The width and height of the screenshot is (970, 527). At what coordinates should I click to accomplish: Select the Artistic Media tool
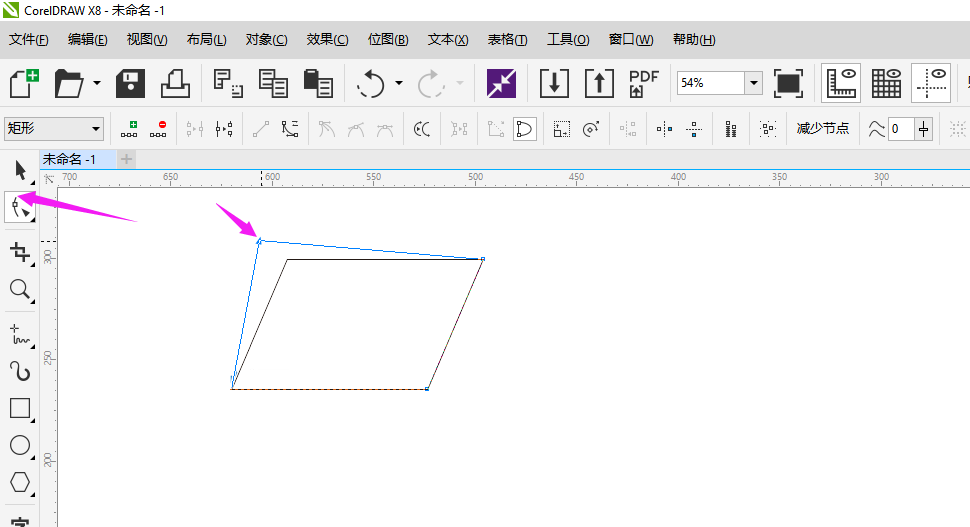[20, 372]
